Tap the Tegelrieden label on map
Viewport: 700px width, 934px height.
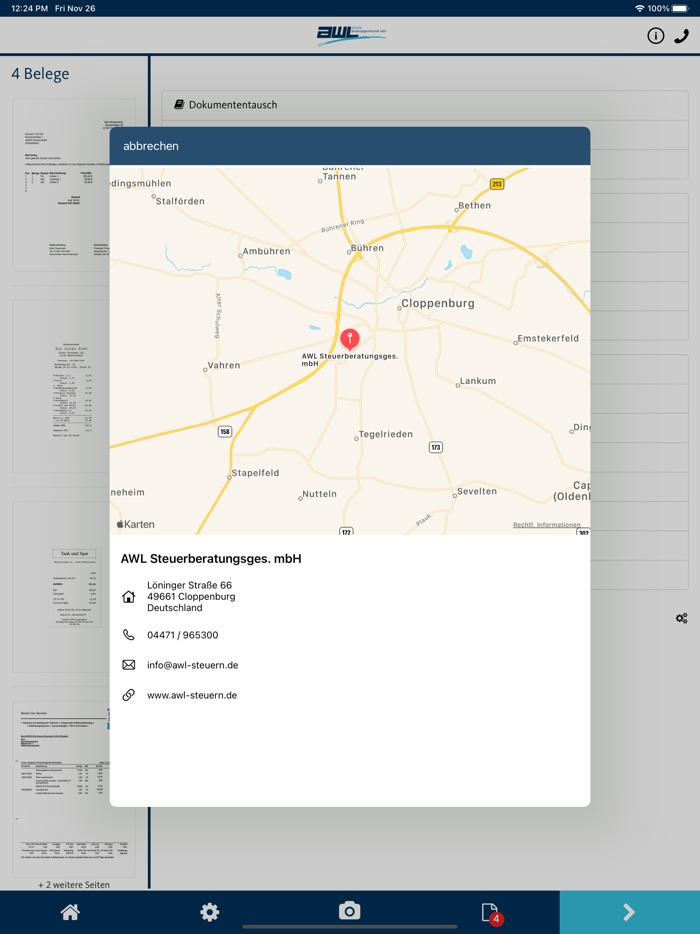(385, 434)
